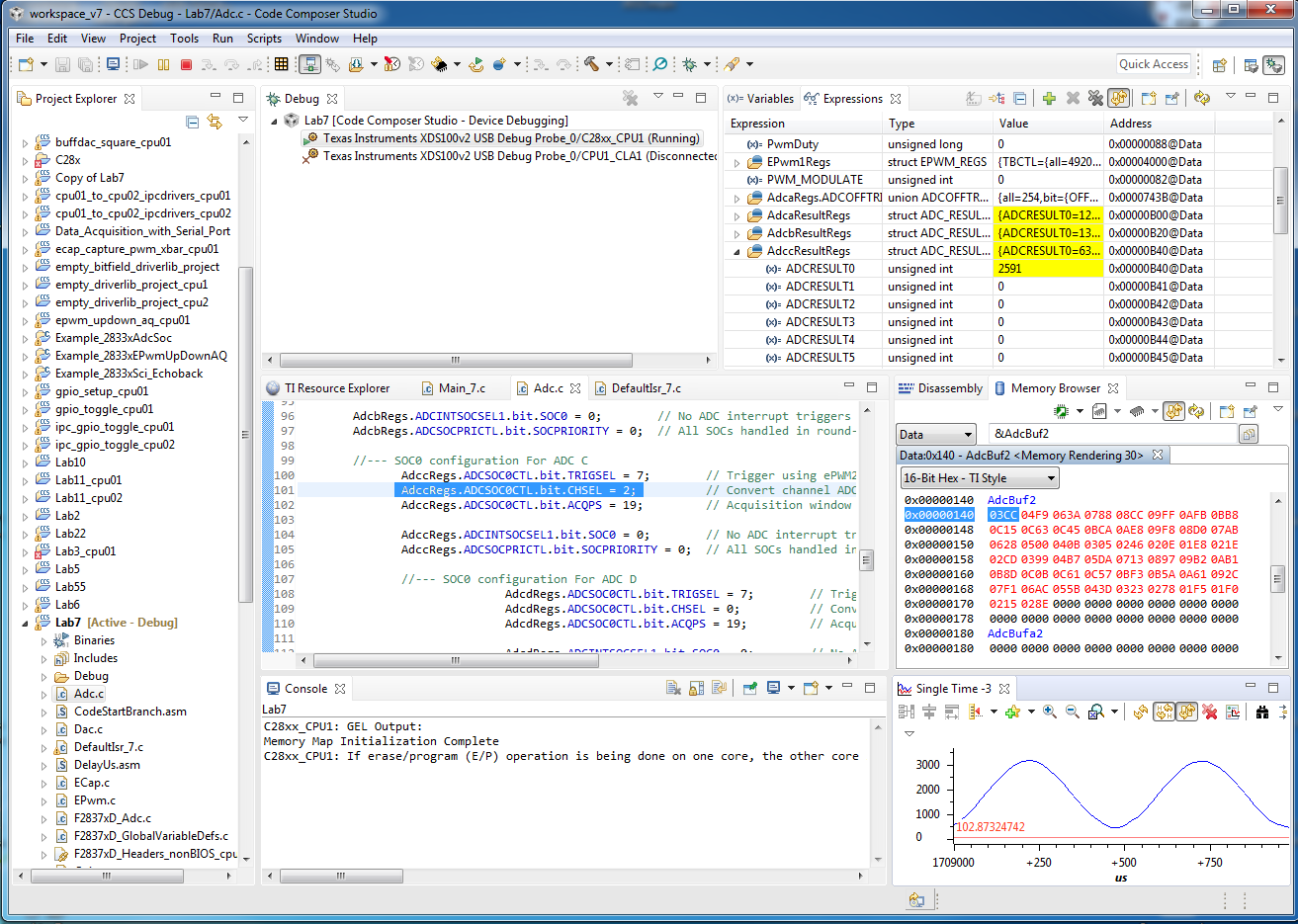
Task: Add new expression with green plus icon
Action: [x=1049, y=99]
